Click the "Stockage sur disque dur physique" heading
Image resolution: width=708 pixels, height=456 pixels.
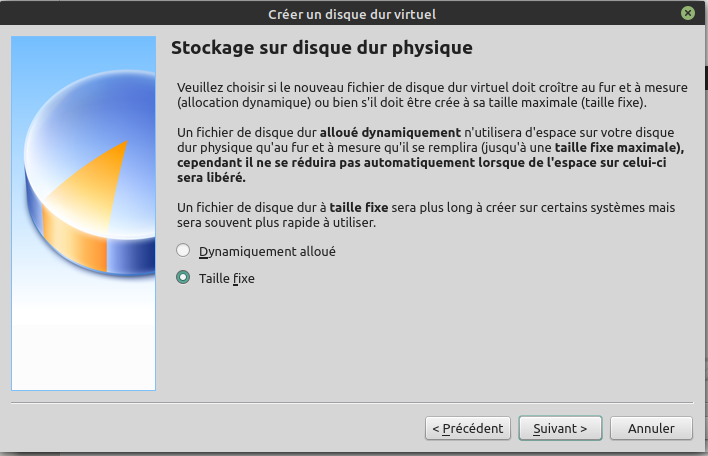click(321, 48)
